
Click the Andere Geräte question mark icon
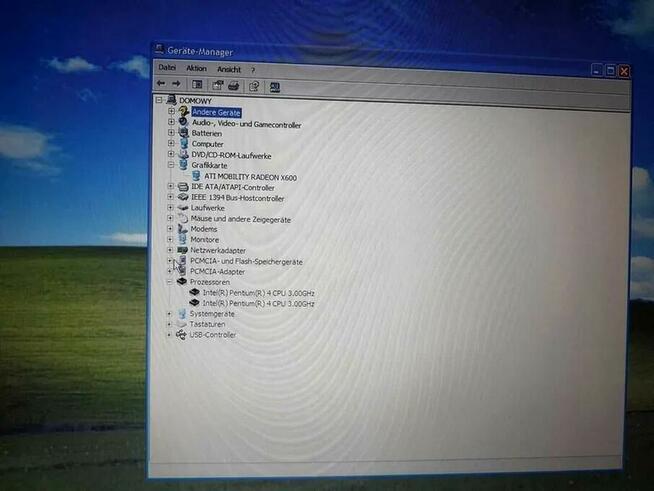coord(183,111)
